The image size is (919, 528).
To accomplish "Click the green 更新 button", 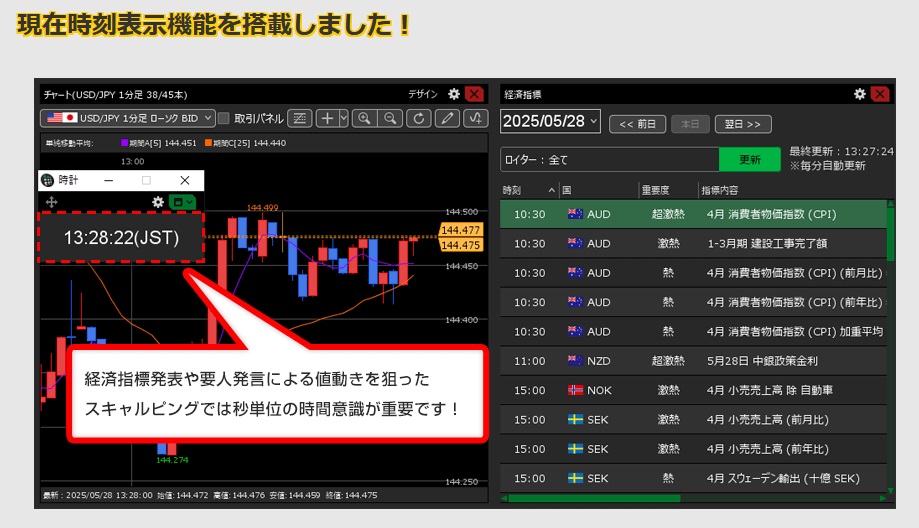I will pos(750,159).
